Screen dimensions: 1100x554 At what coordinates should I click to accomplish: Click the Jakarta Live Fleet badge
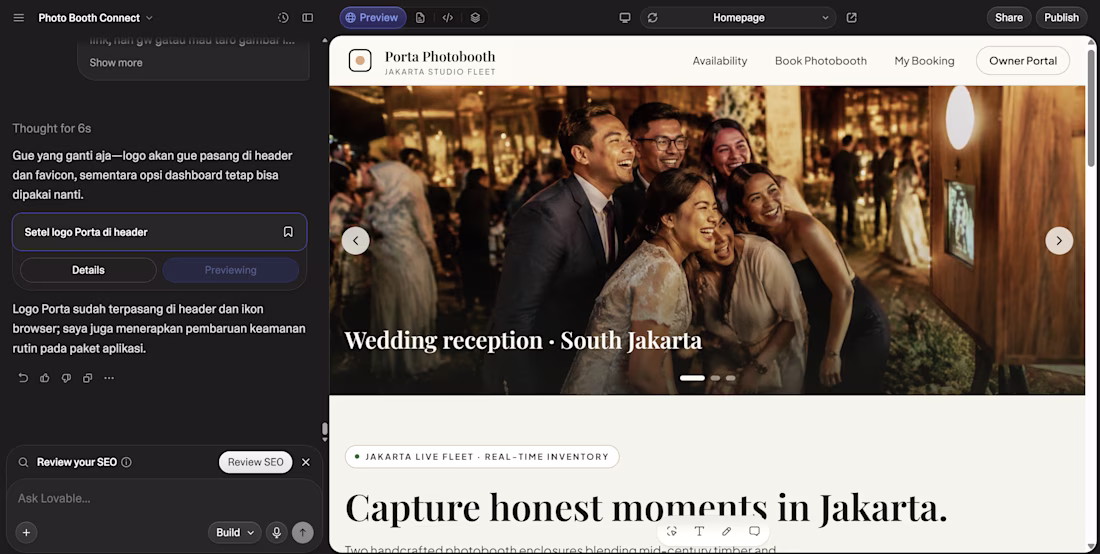[x=482, y=457]
